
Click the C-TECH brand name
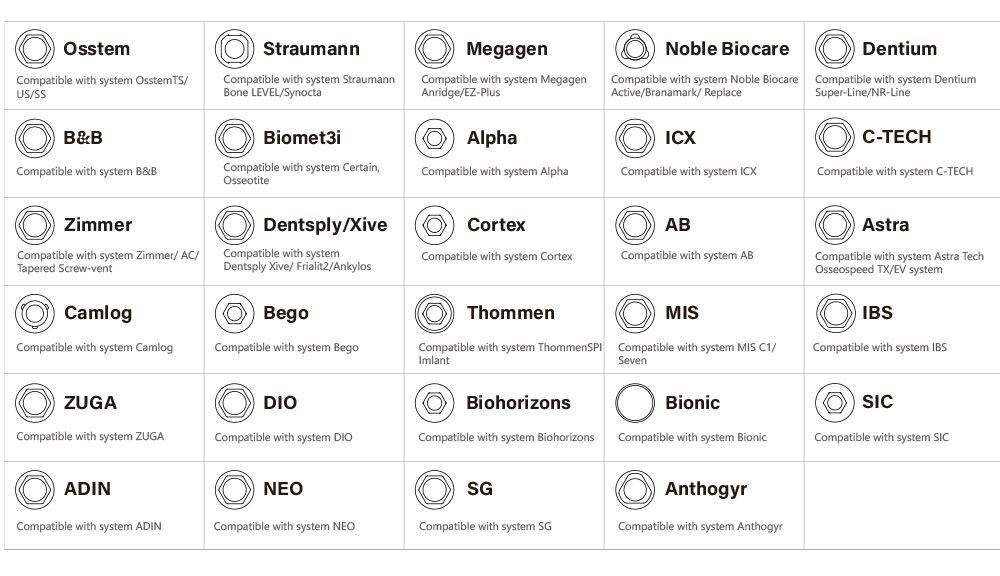[896, 137]
